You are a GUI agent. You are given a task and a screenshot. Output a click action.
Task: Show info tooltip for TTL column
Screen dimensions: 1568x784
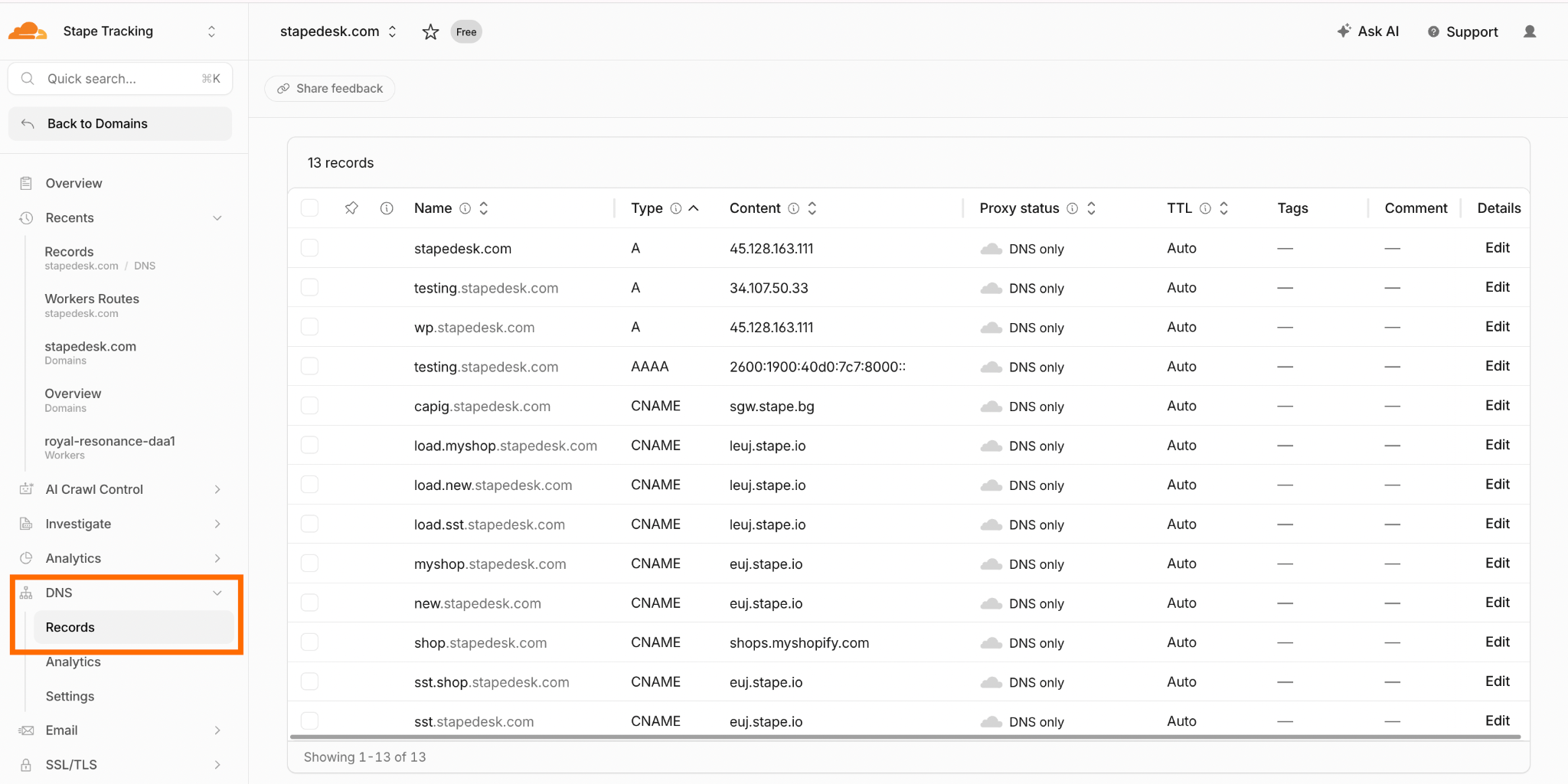pyautogui.click(x=1205, y=208)
